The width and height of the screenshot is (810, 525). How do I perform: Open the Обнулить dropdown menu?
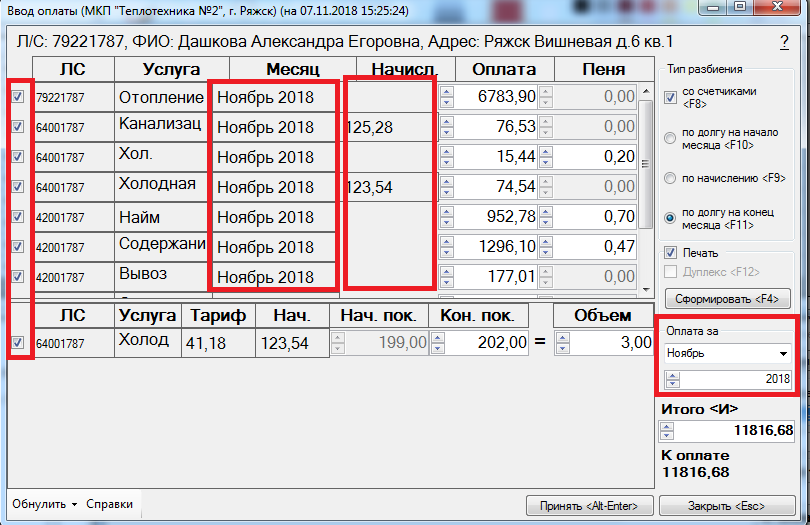click(45, 504)
